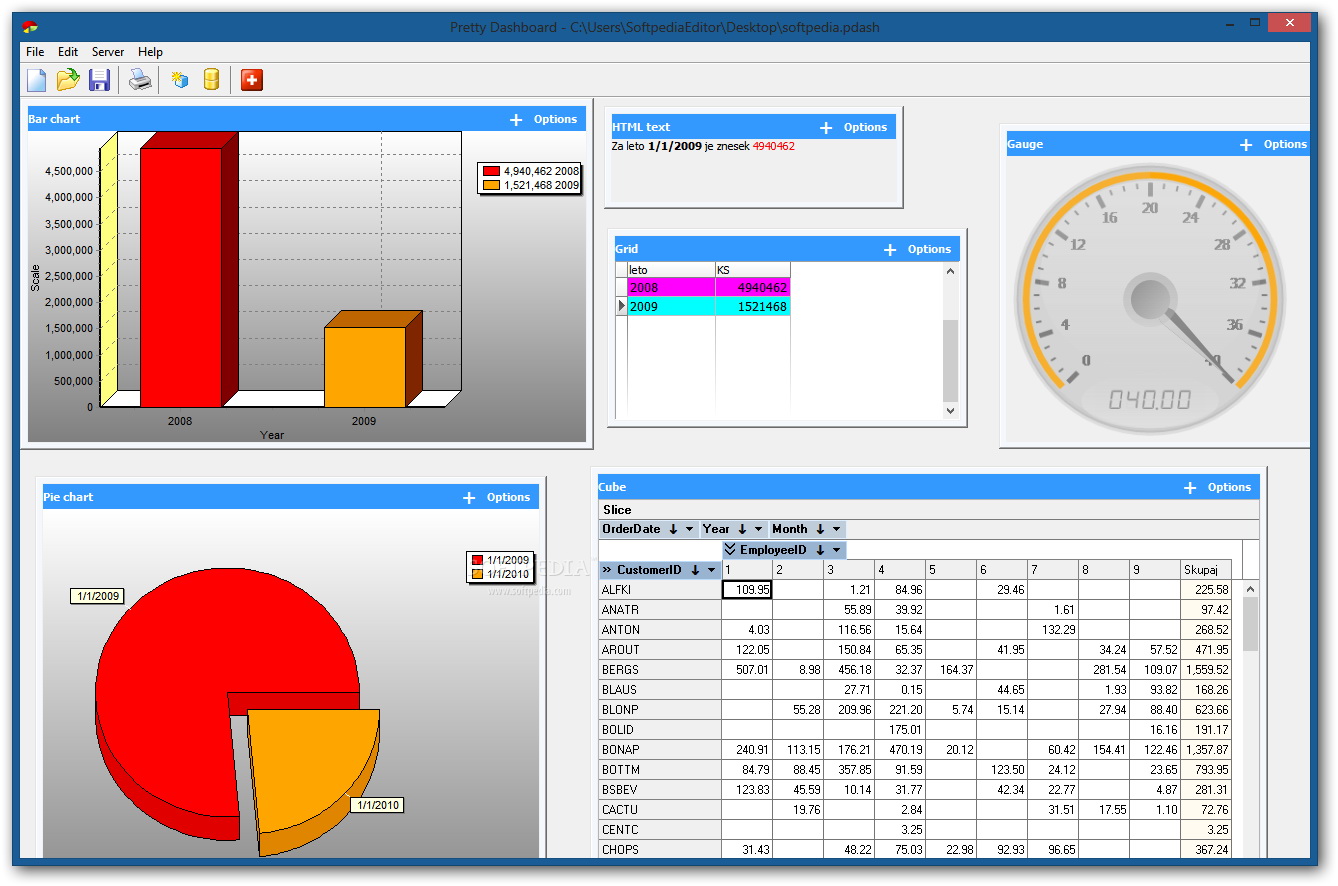
Task: Open Options for the HTML text panel
Action: pos(865,127)
